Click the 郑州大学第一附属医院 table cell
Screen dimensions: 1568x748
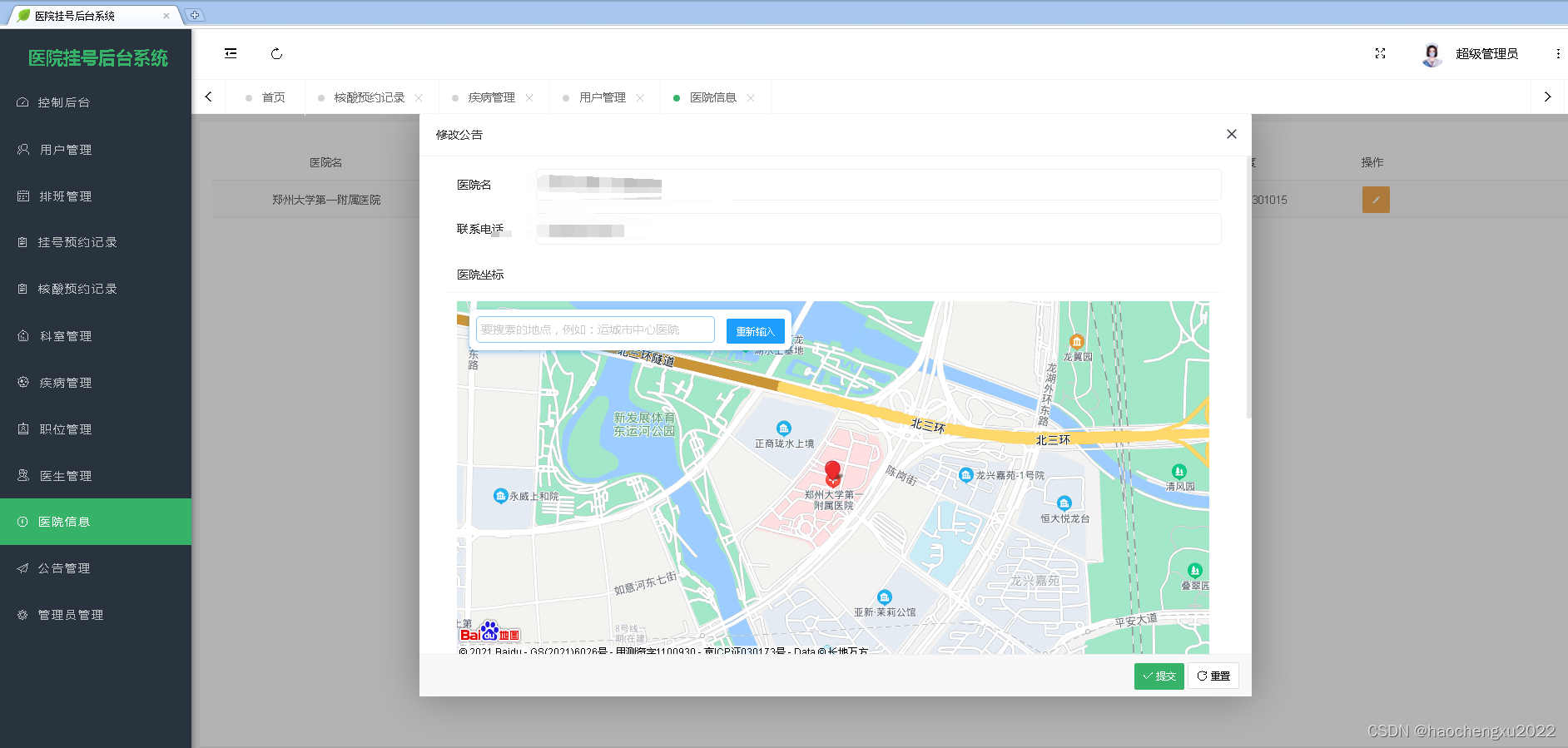[326, 200]
